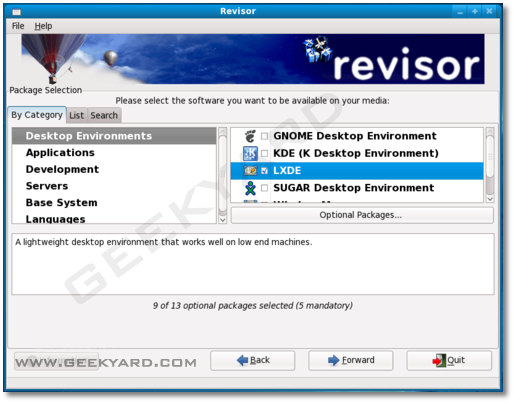
Task: Close the Revisor window
Action: pyautogui.click(x=489, y=12)
